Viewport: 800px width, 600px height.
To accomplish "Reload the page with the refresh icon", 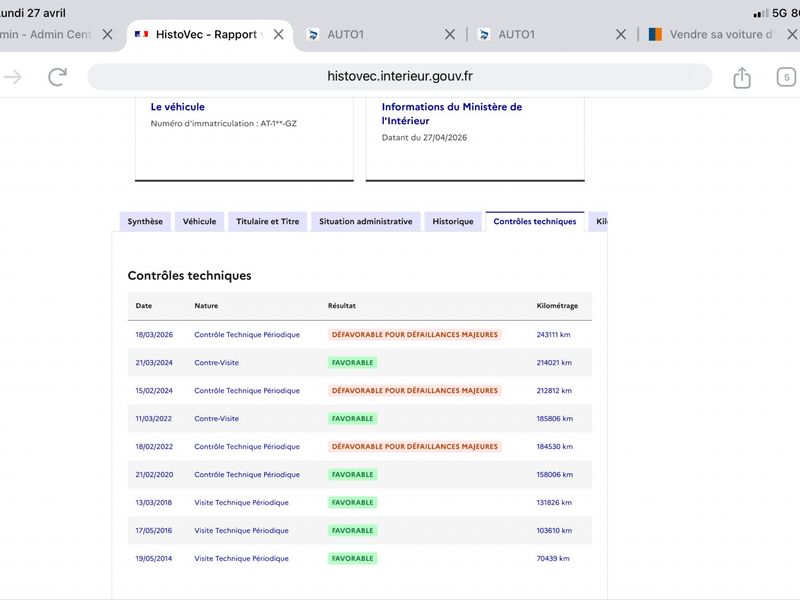I will (57, 77).
